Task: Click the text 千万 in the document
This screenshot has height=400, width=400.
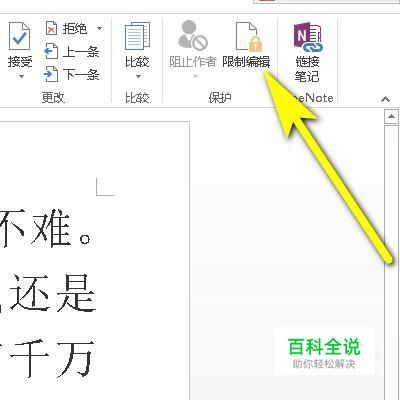Action: pos(52,358)
